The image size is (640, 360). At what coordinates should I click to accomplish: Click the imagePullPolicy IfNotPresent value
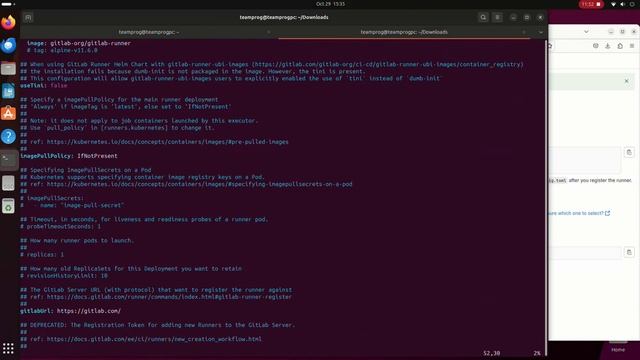coord(97,156)
